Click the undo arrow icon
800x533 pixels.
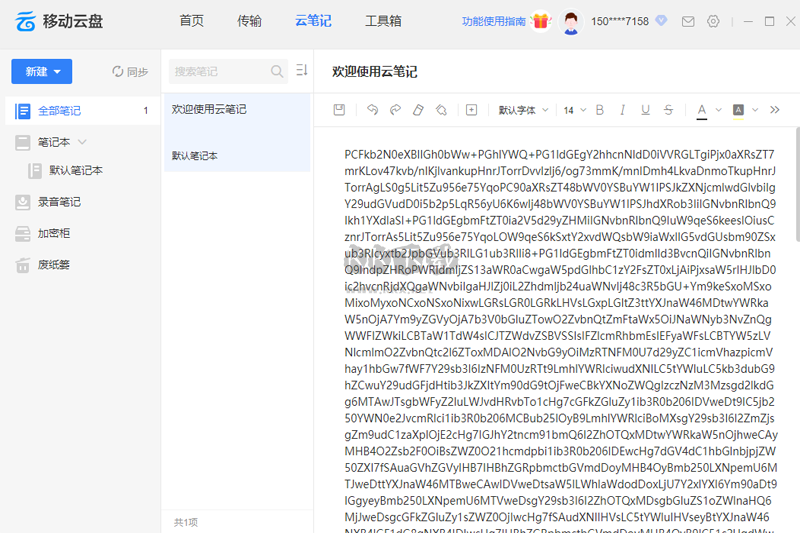pyautogui.click(x=372, y=110)
